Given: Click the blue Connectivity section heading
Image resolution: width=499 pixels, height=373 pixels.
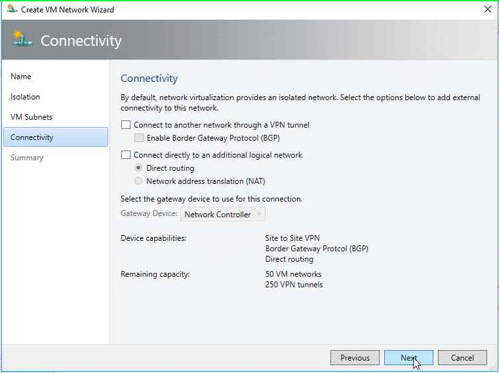Looking at the screenshot, I should point(149,78).
